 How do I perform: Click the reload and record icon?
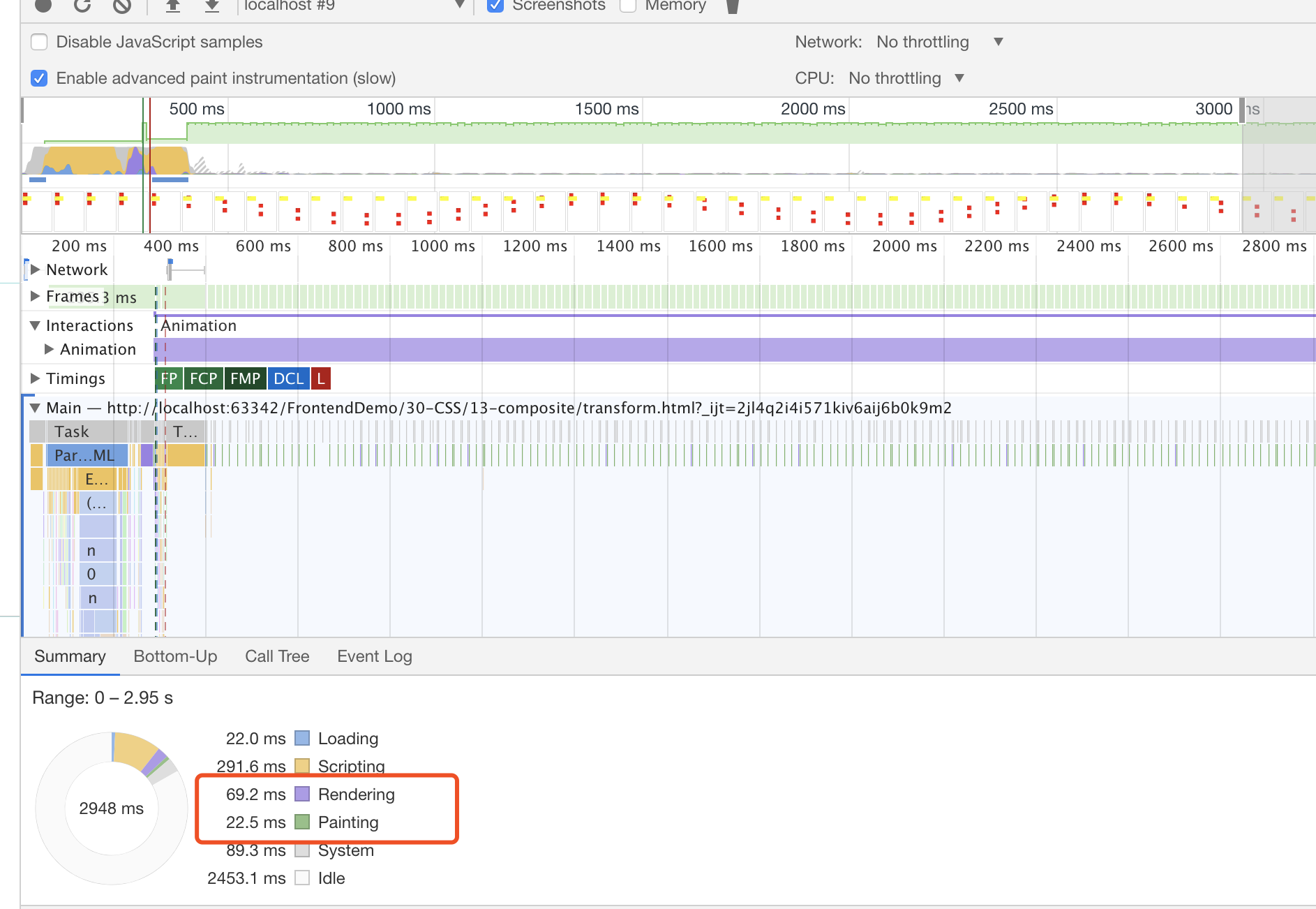[82, 4]
